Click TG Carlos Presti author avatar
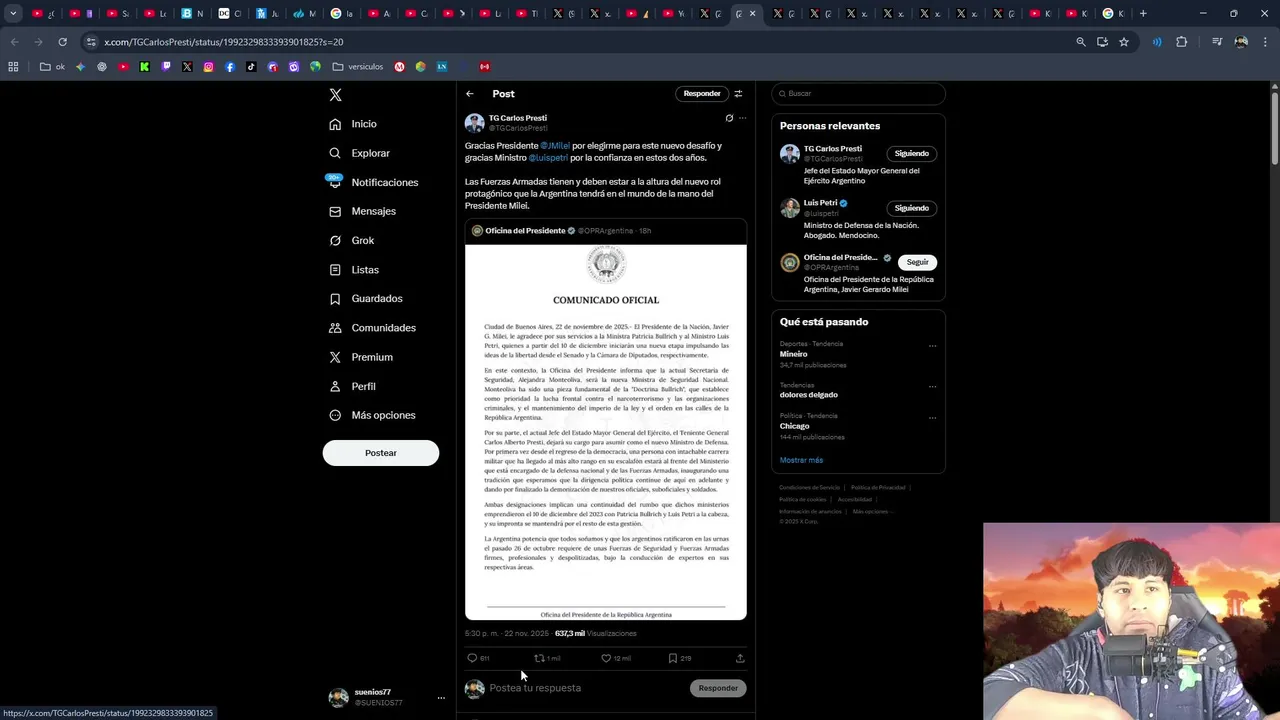 tap(475, 123)
